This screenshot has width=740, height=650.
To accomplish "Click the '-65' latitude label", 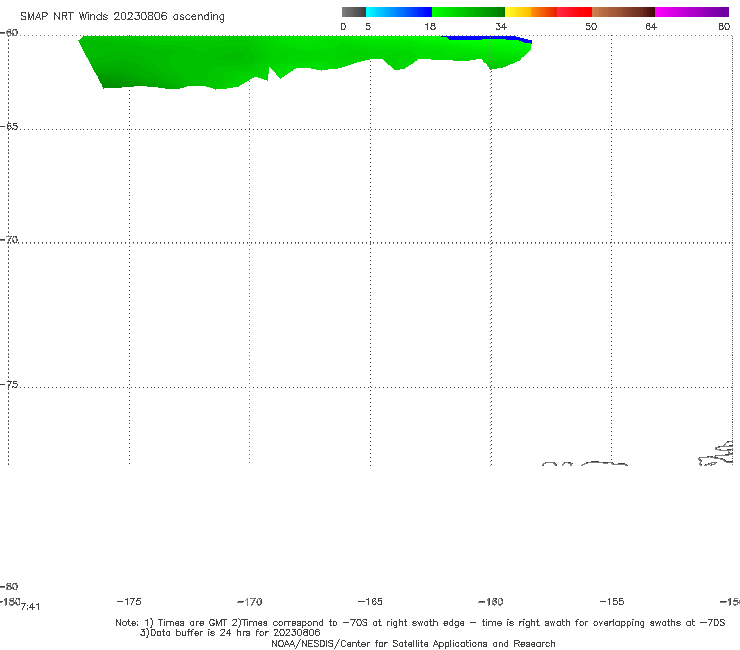I will pos(9,127).
